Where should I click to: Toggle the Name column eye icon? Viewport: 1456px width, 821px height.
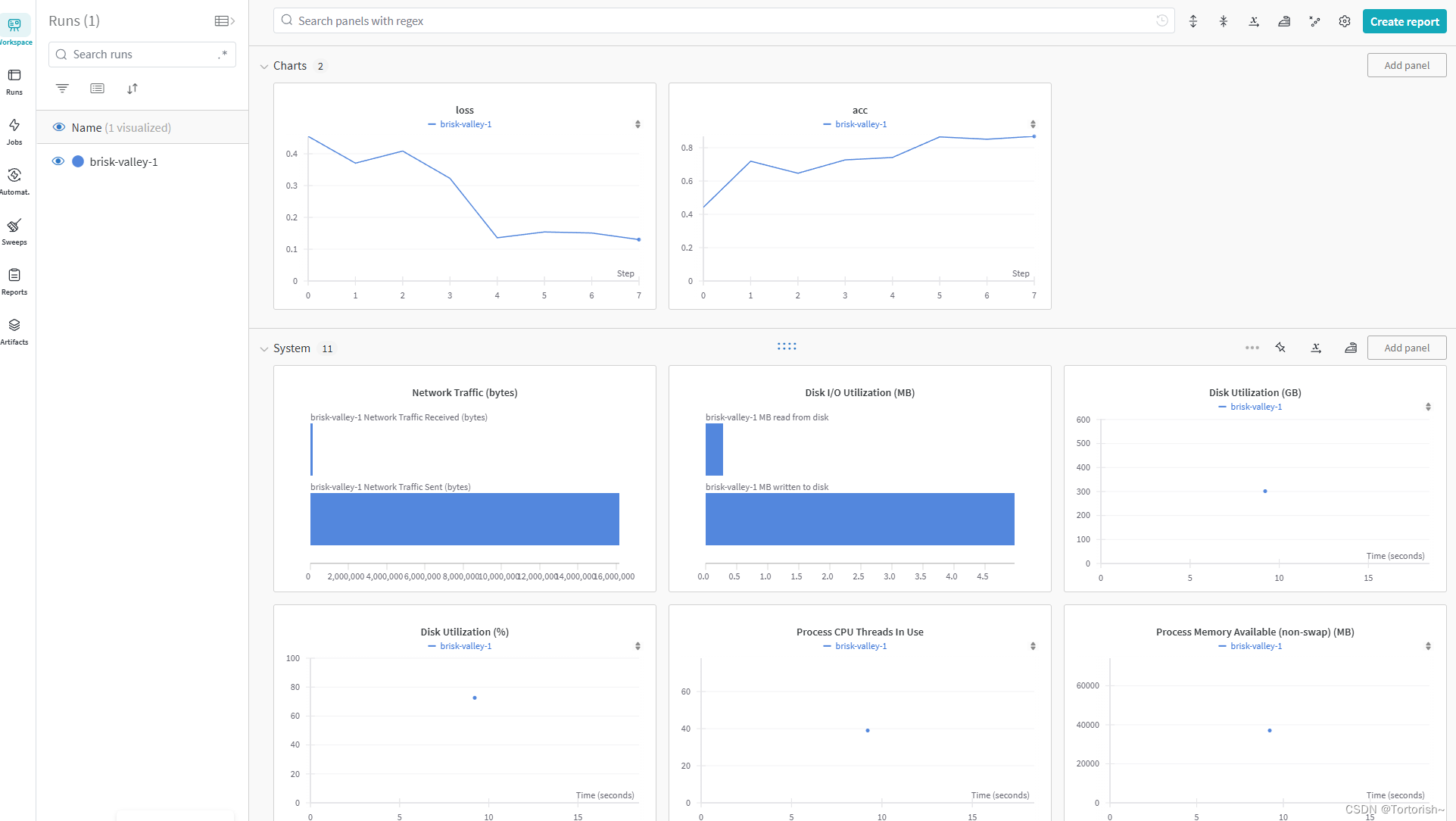[58, 127]
